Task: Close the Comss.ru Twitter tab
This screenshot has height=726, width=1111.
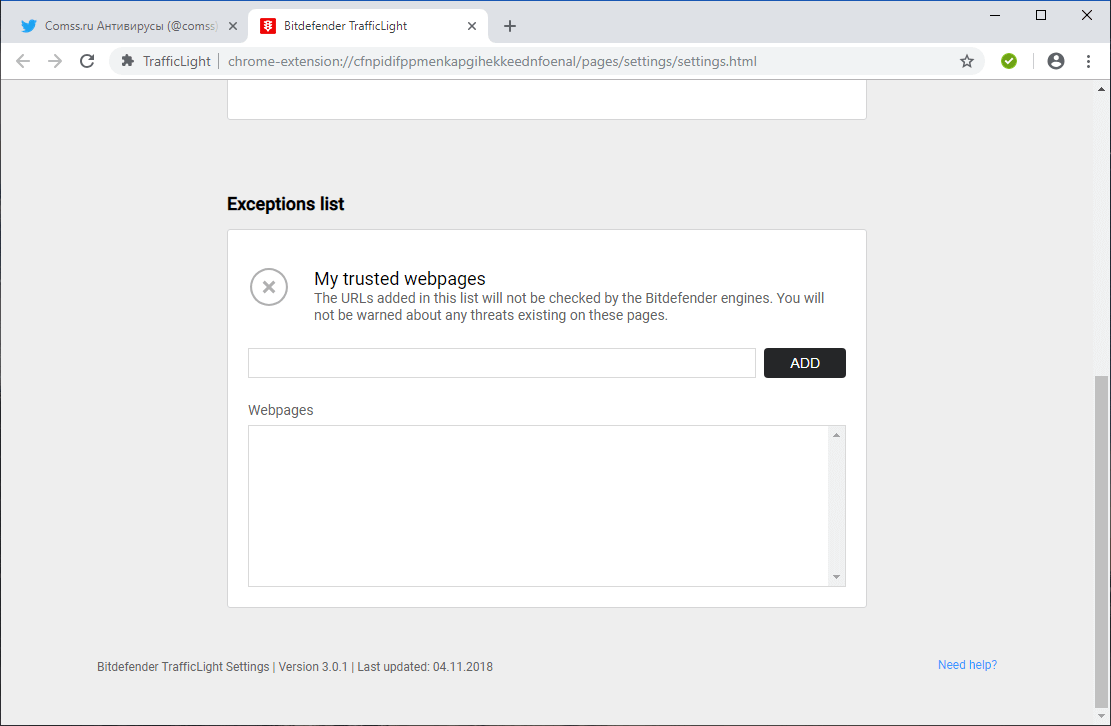Action: (x=232, y=26)
